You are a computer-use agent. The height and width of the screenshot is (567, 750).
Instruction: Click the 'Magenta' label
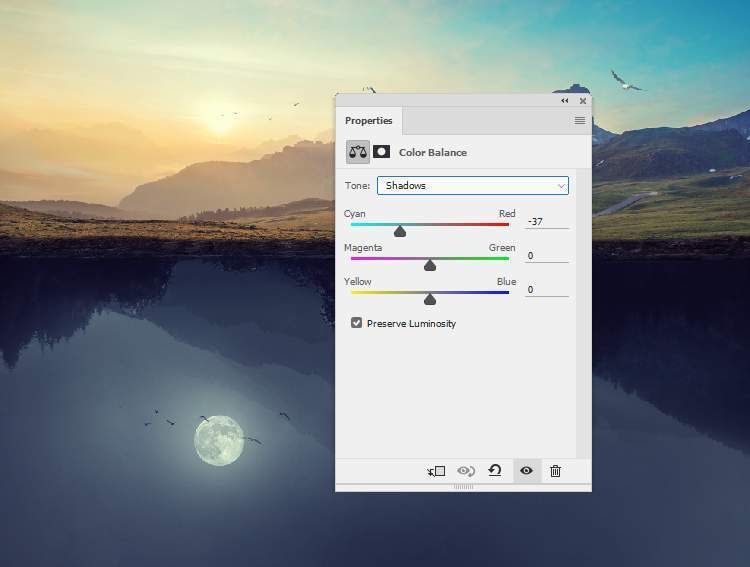[x=363, y=248]
